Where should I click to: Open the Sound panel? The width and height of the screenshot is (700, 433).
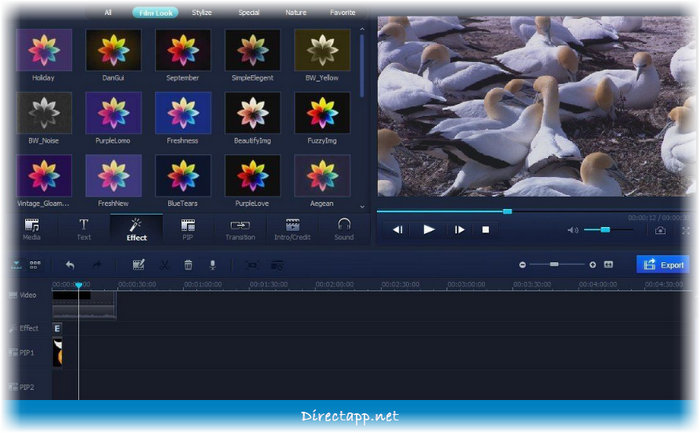pos(344,229)
